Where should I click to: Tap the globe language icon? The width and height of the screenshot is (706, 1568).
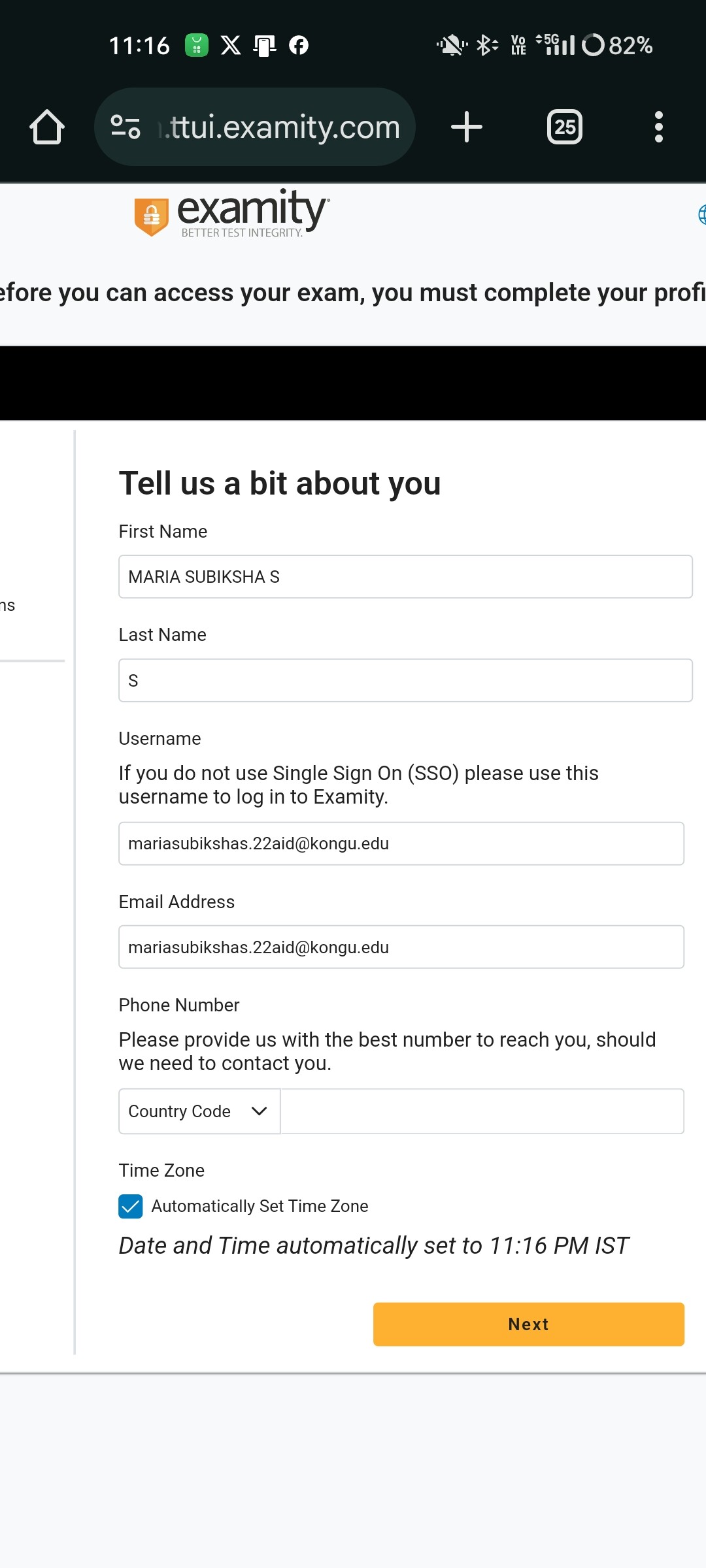pos(701,214)
